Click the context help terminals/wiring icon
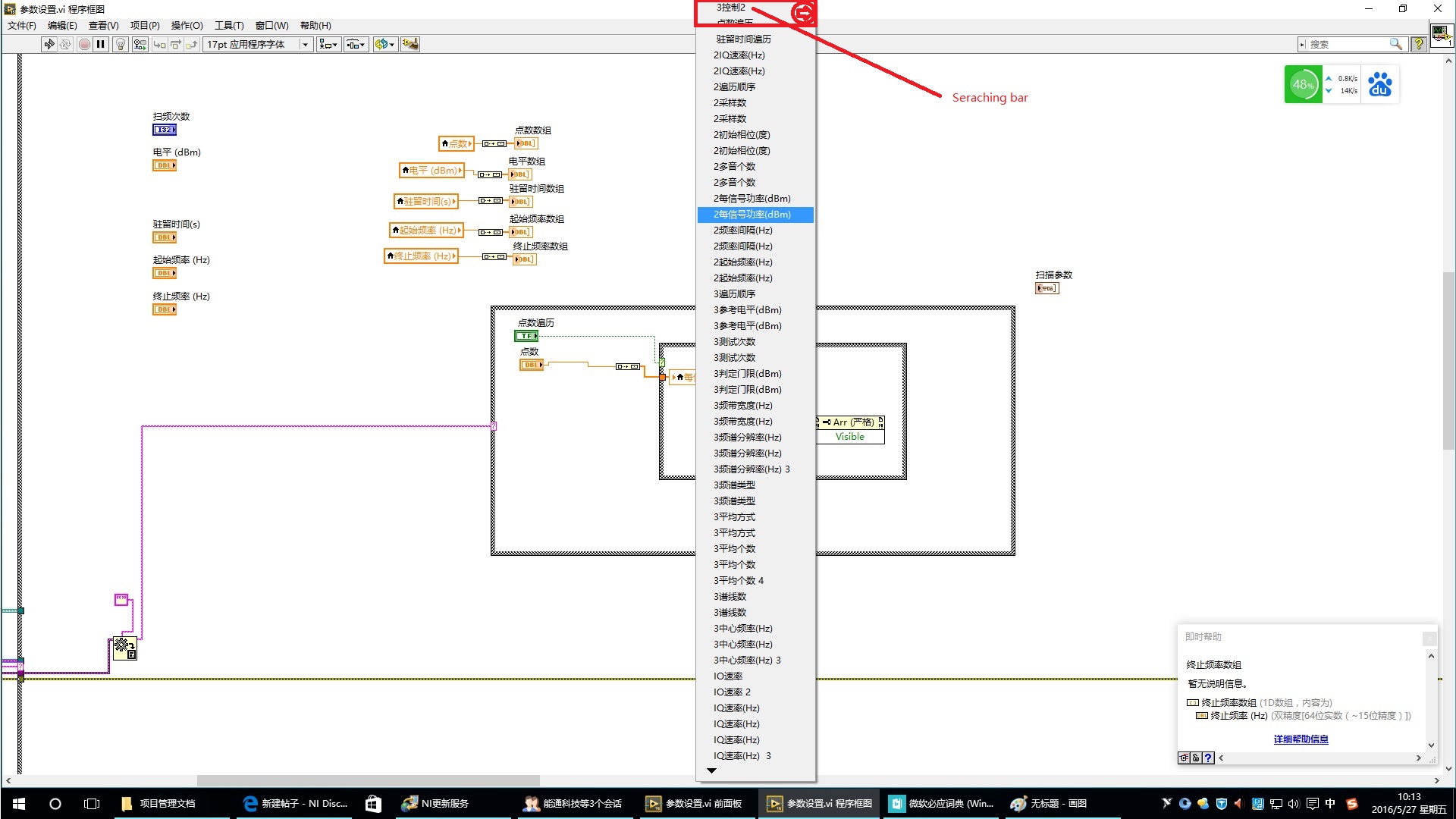This screenshot has height=819, width=1456. 1184,758
